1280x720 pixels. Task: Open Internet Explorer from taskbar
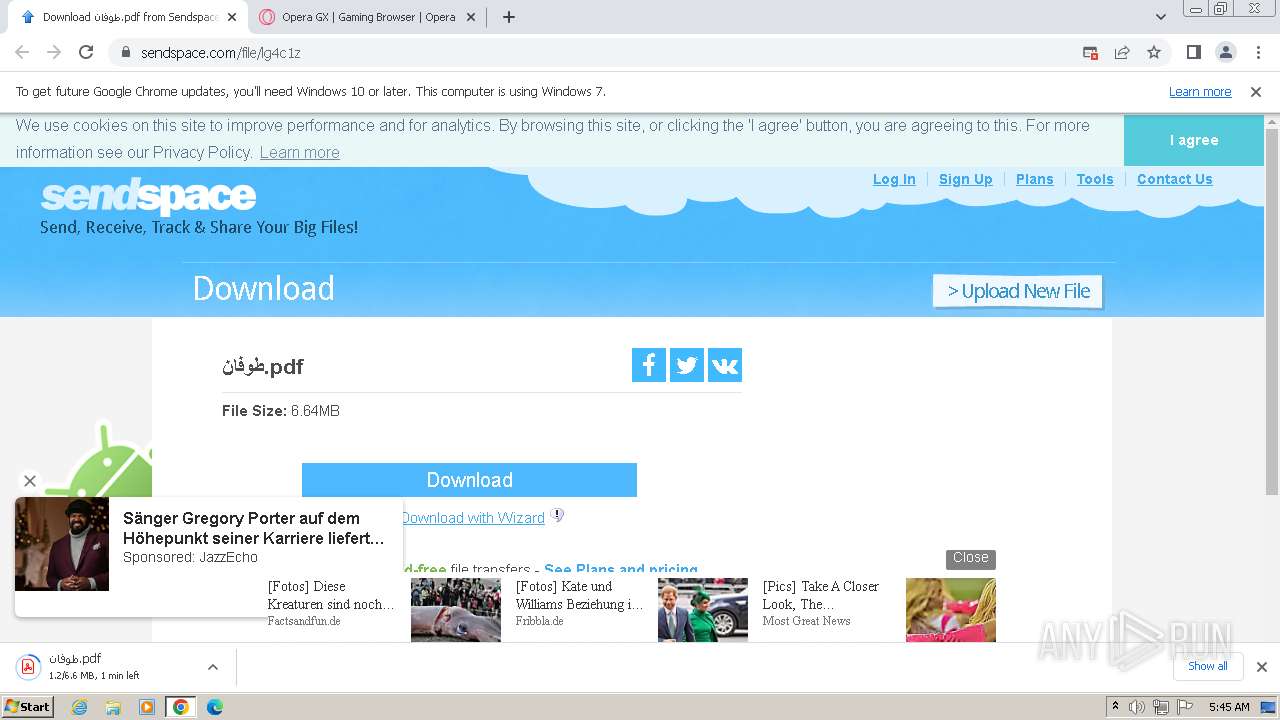click(x=80, y=707)
